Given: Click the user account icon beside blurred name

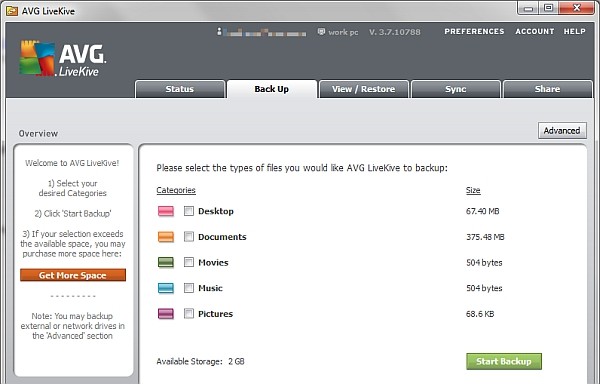Looking at the screenshot, I should pos(219,32).
